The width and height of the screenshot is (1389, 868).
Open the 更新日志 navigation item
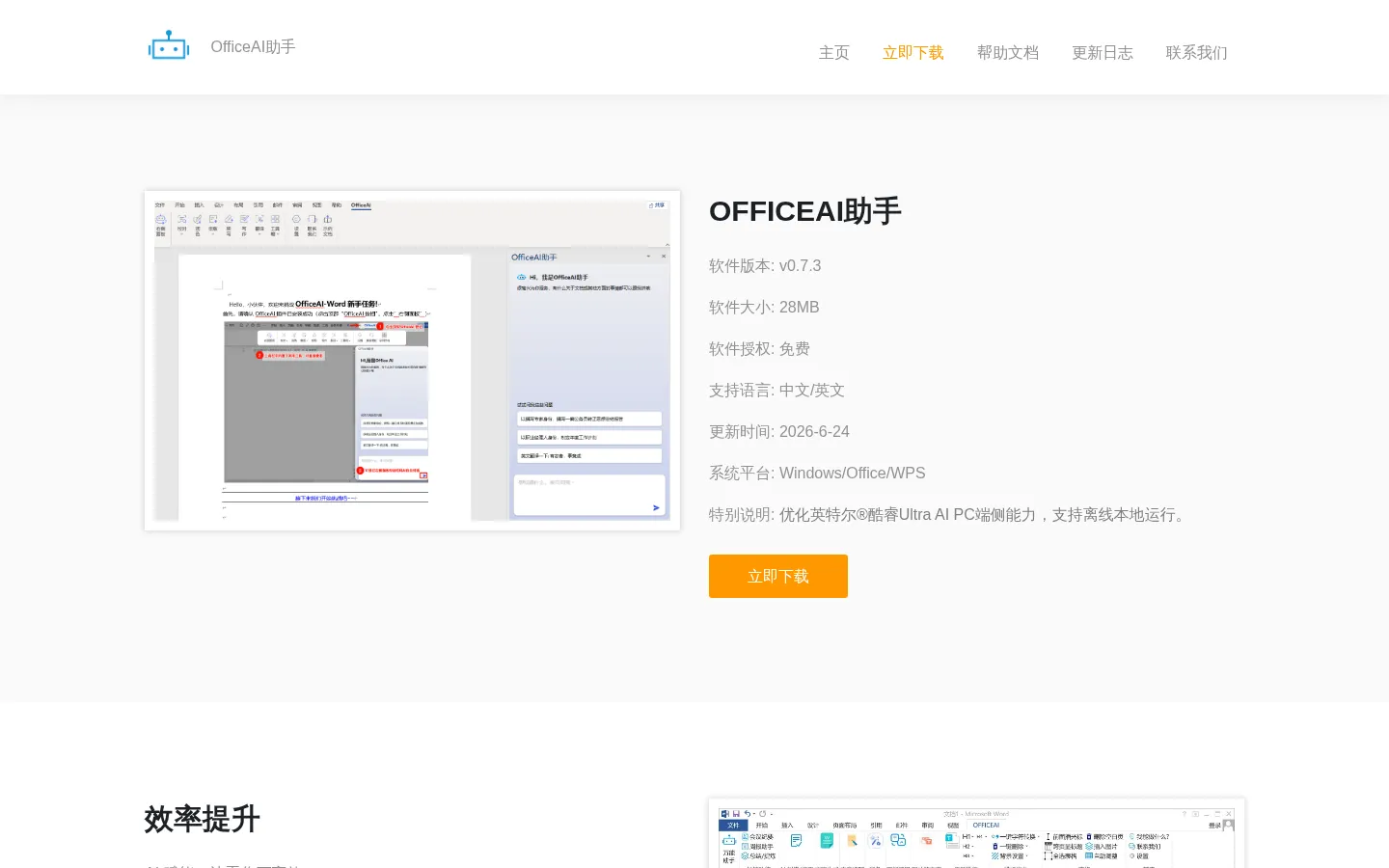point(1103,53)
